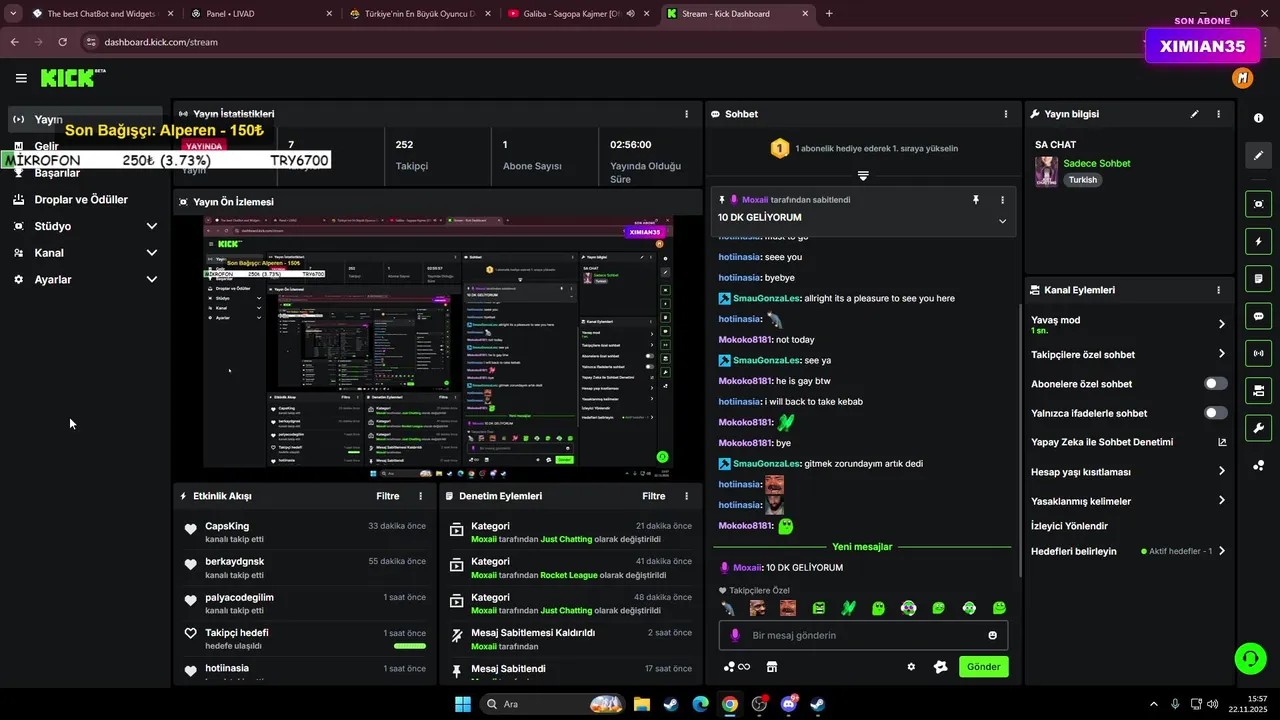1280x720 pixels.
Task: Toggle channel actions camera icon in sidebar
Action: coord(1258,390)
